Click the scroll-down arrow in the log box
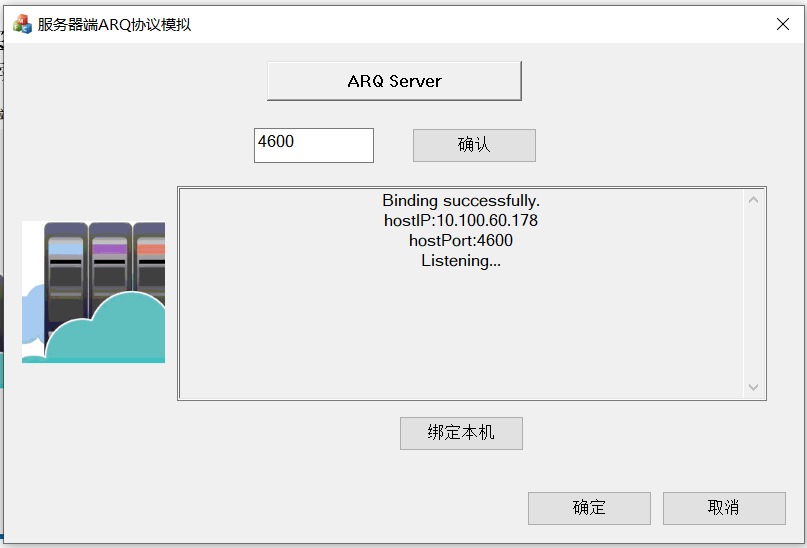 [753, 387]
